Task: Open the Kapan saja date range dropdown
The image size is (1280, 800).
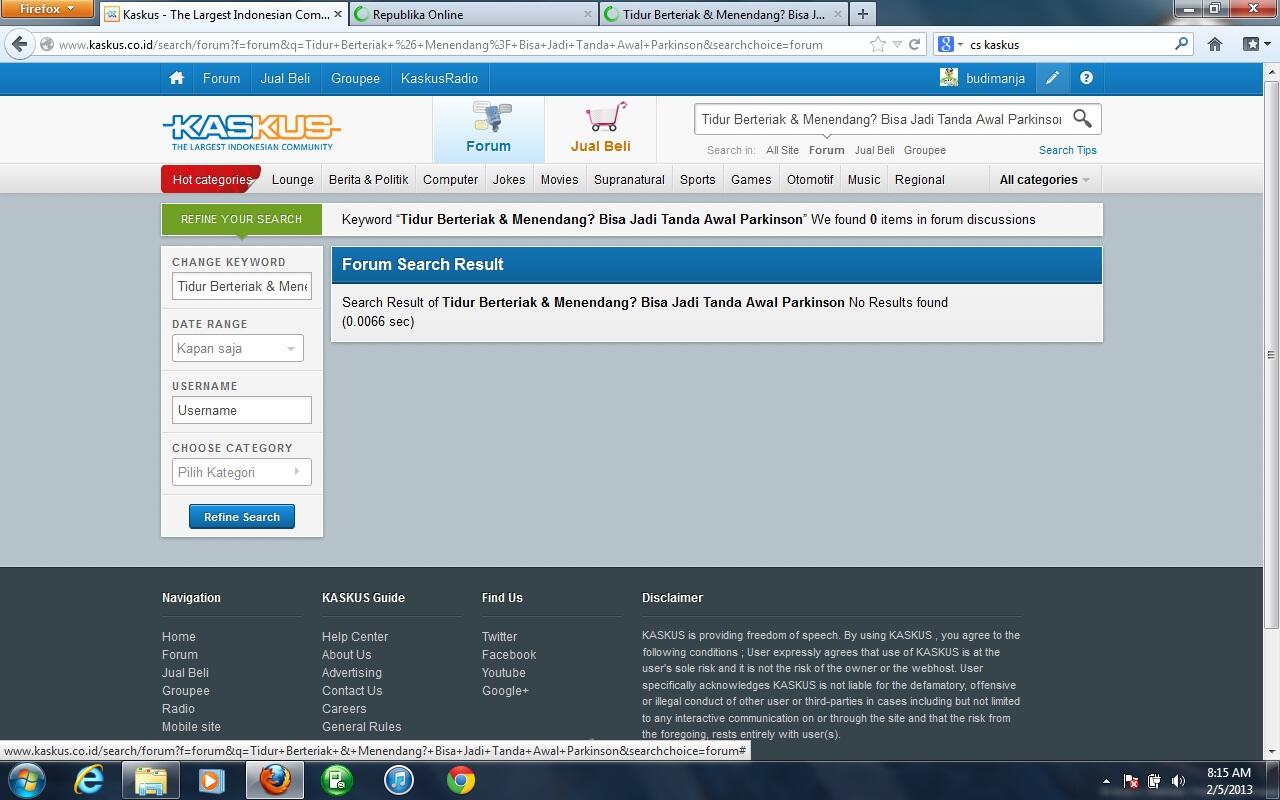Action: 238,348
